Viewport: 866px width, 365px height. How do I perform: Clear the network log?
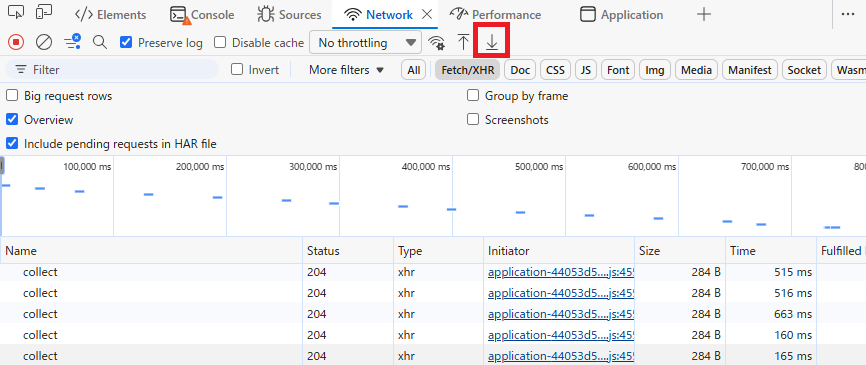pos(44,42)
